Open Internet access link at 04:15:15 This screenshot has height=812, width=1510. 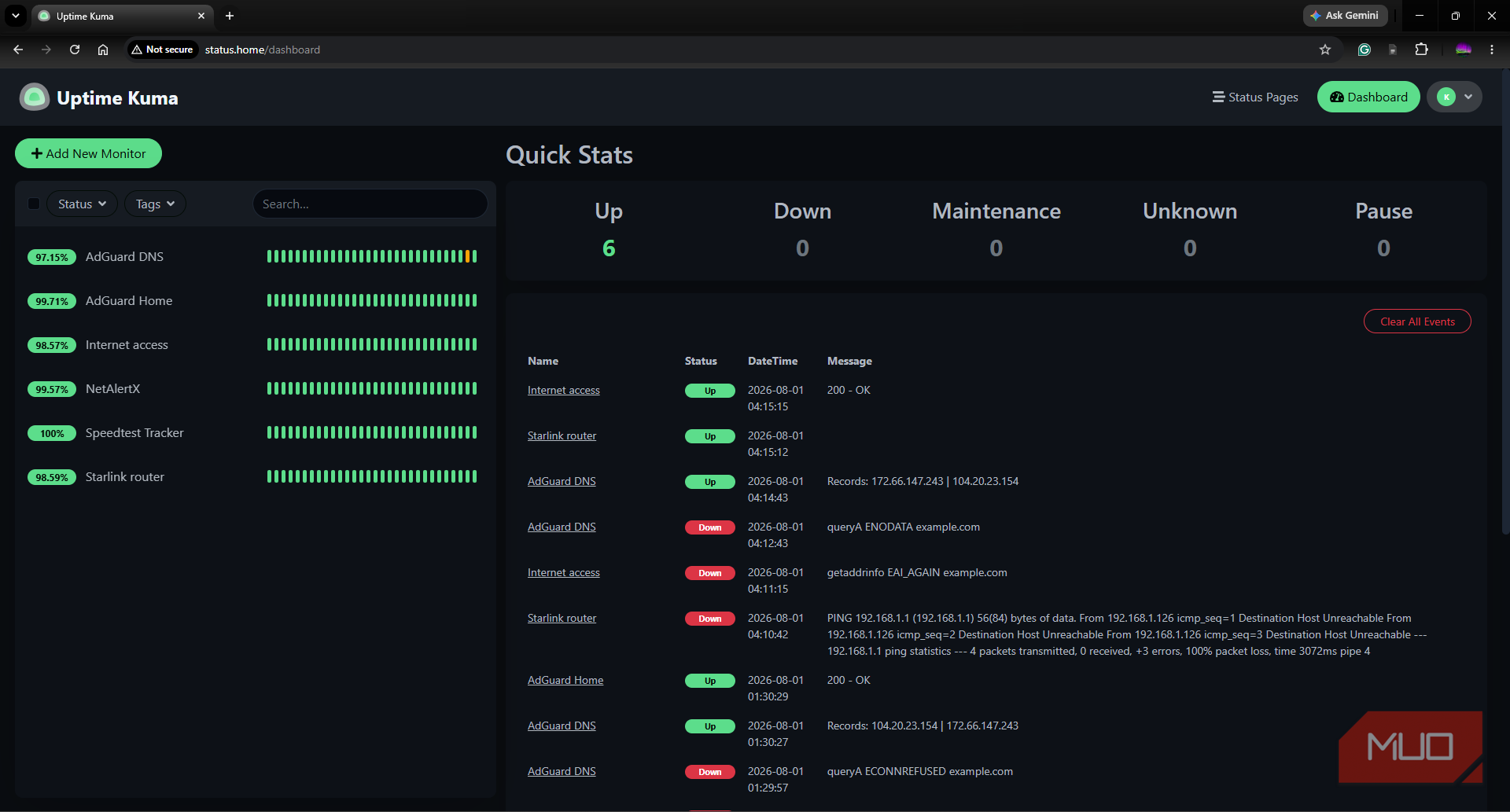coord(563,390)
